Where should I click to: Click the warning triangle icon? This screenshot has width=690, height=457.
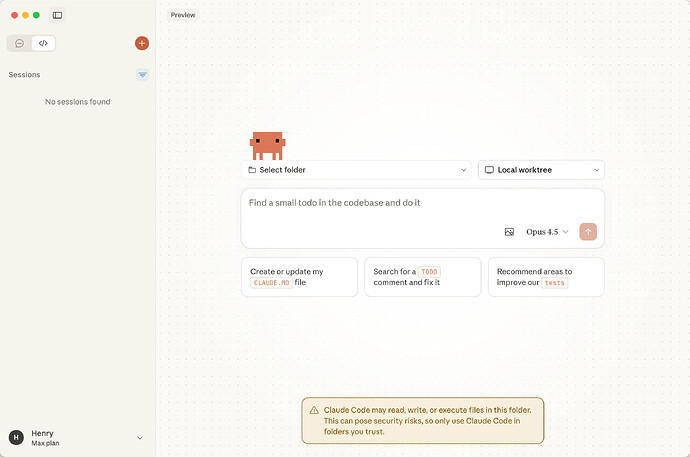[314, 410]
